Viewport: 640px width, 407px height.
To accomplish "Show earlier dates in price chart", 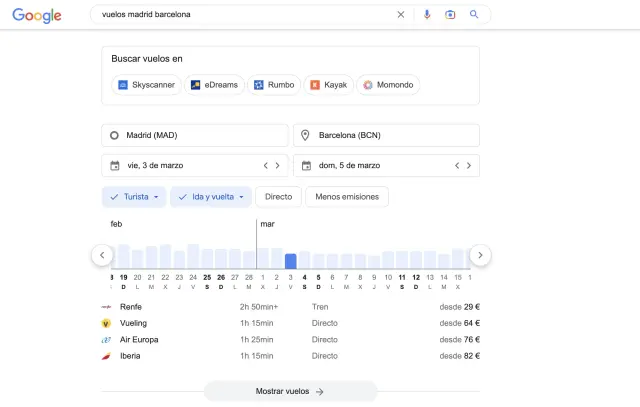I will point(102,255).
